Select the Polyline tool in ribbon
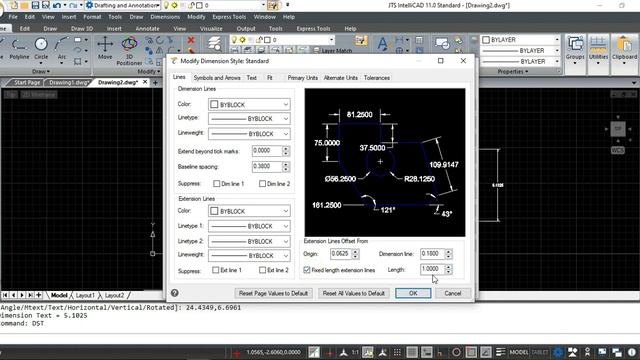The height and width of the screenshot is (360, 640). [19, 49]
